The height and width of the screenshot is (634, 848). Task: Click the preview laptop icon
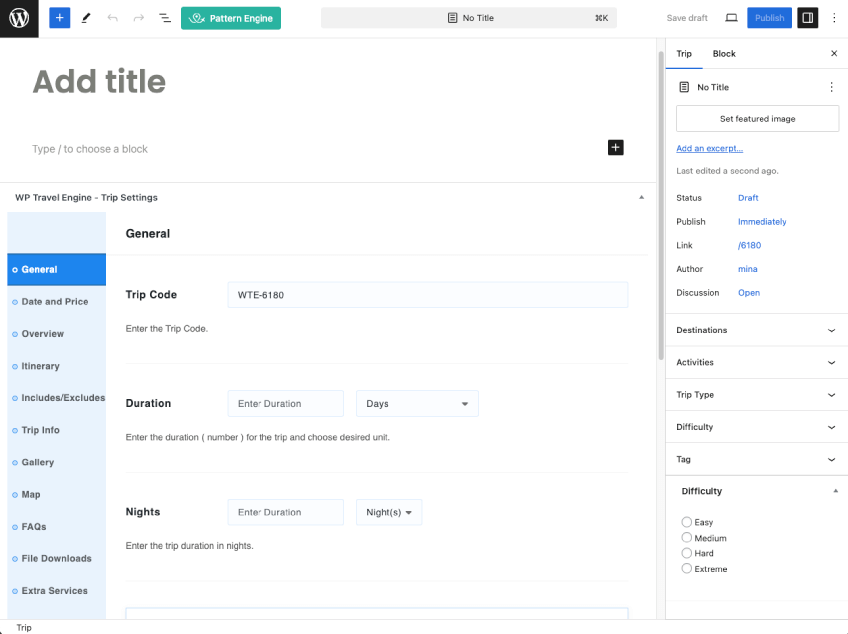(731, 18)
